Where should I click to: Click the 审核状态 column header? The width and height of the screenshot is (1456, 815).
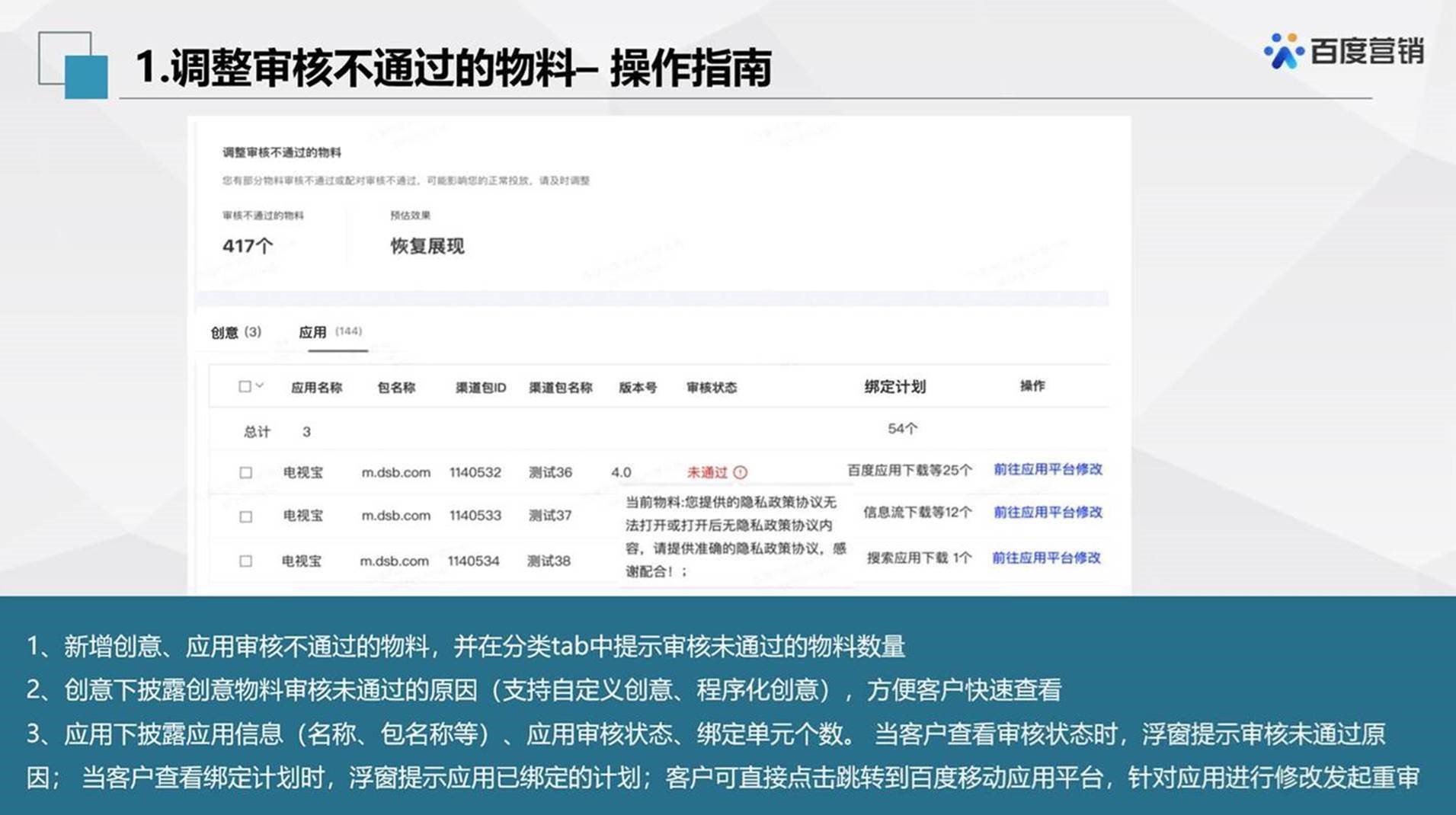711,388
